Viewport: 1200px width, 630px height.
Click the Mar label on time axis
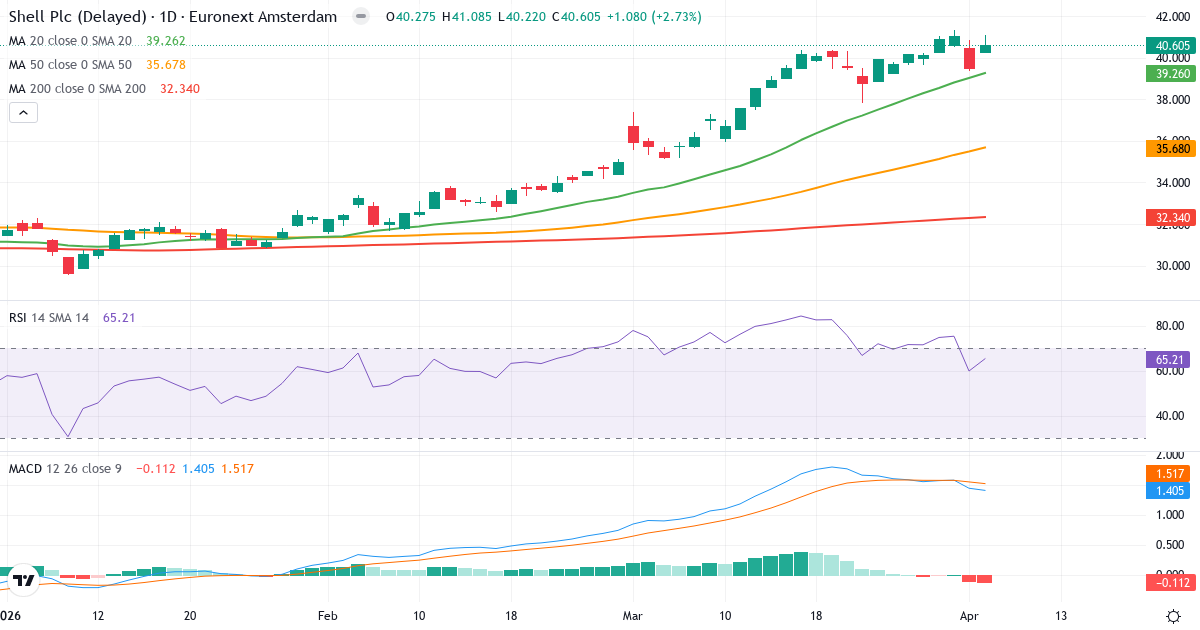pyautogui.click(x=632, y=615)
